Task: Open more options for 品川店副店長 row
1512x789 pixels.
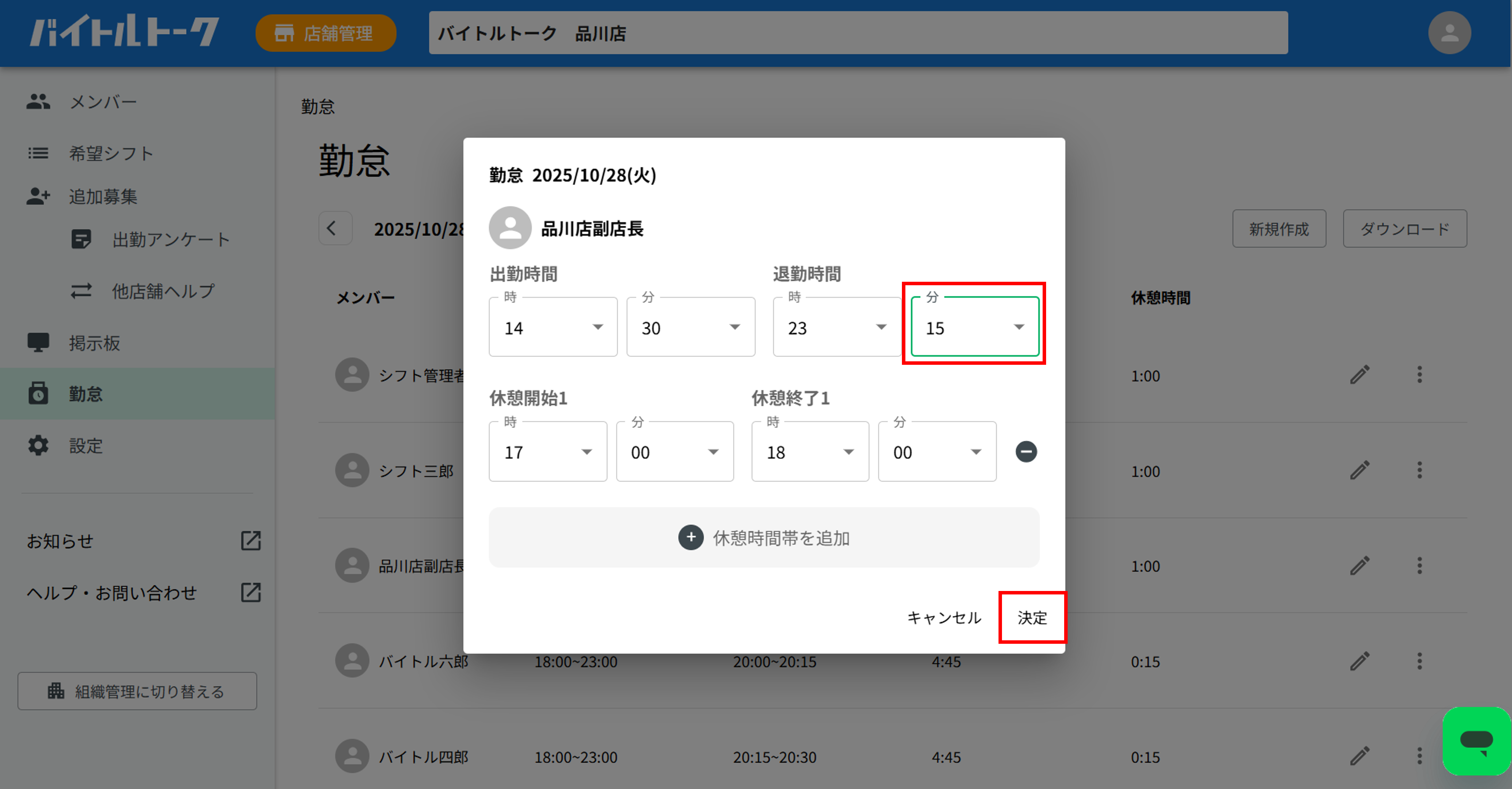Action: click(1419, 565)
